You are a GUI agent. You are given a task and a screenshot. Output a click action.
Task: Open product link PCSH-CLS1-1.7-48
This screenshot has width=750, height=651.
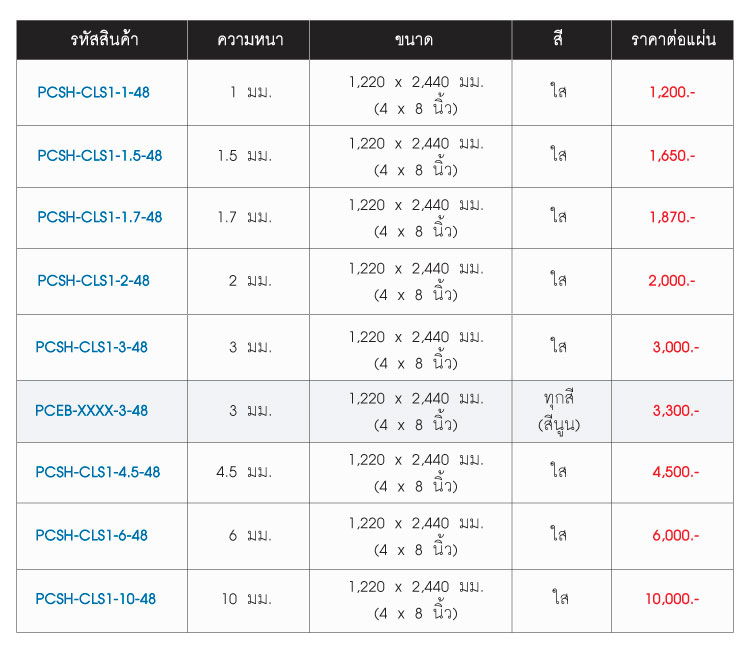(x=99, y=217)
